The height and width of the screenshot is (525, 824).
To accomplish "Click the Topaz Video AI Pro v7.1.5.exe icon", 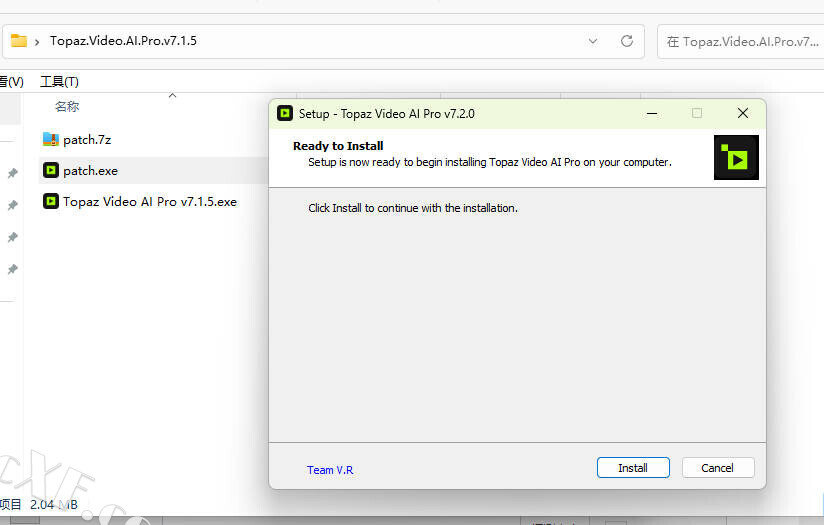I will click(50, 201).
